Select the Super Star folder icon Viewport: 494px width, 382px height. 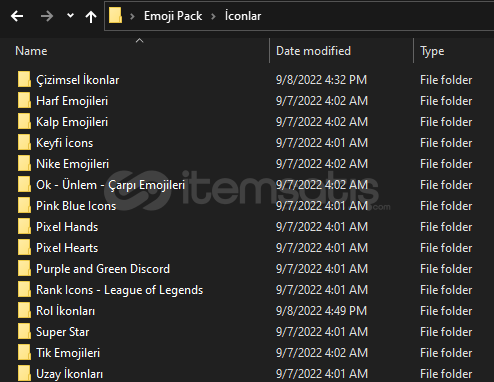pos(24,331)
